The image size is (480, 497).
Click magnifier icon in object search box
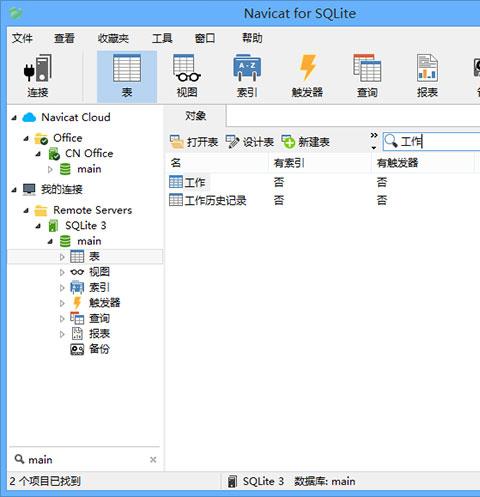(391, 141)
